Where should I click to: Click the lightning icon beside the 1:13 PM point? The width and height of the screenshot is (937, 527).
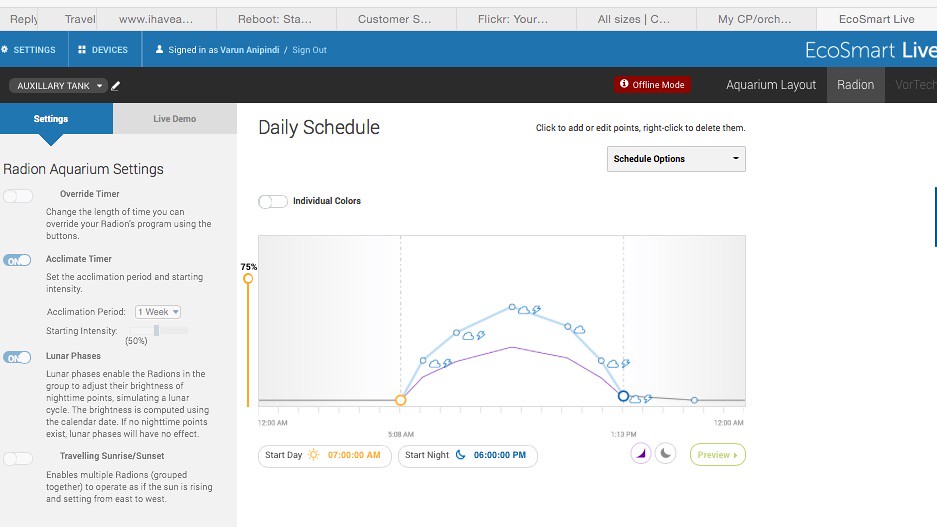pyautogui.click(x=648, y=398)
